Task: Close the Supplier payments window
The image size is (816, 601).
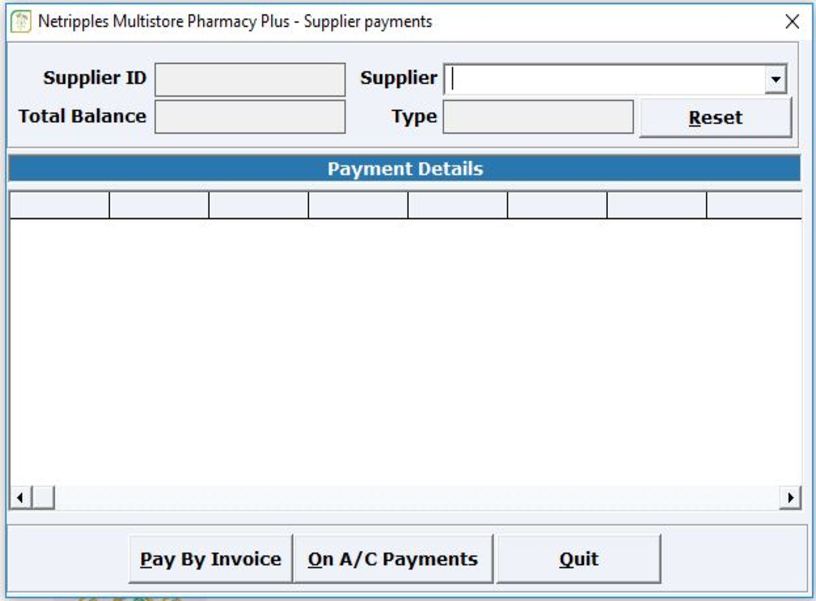Action: pos(792,22)
